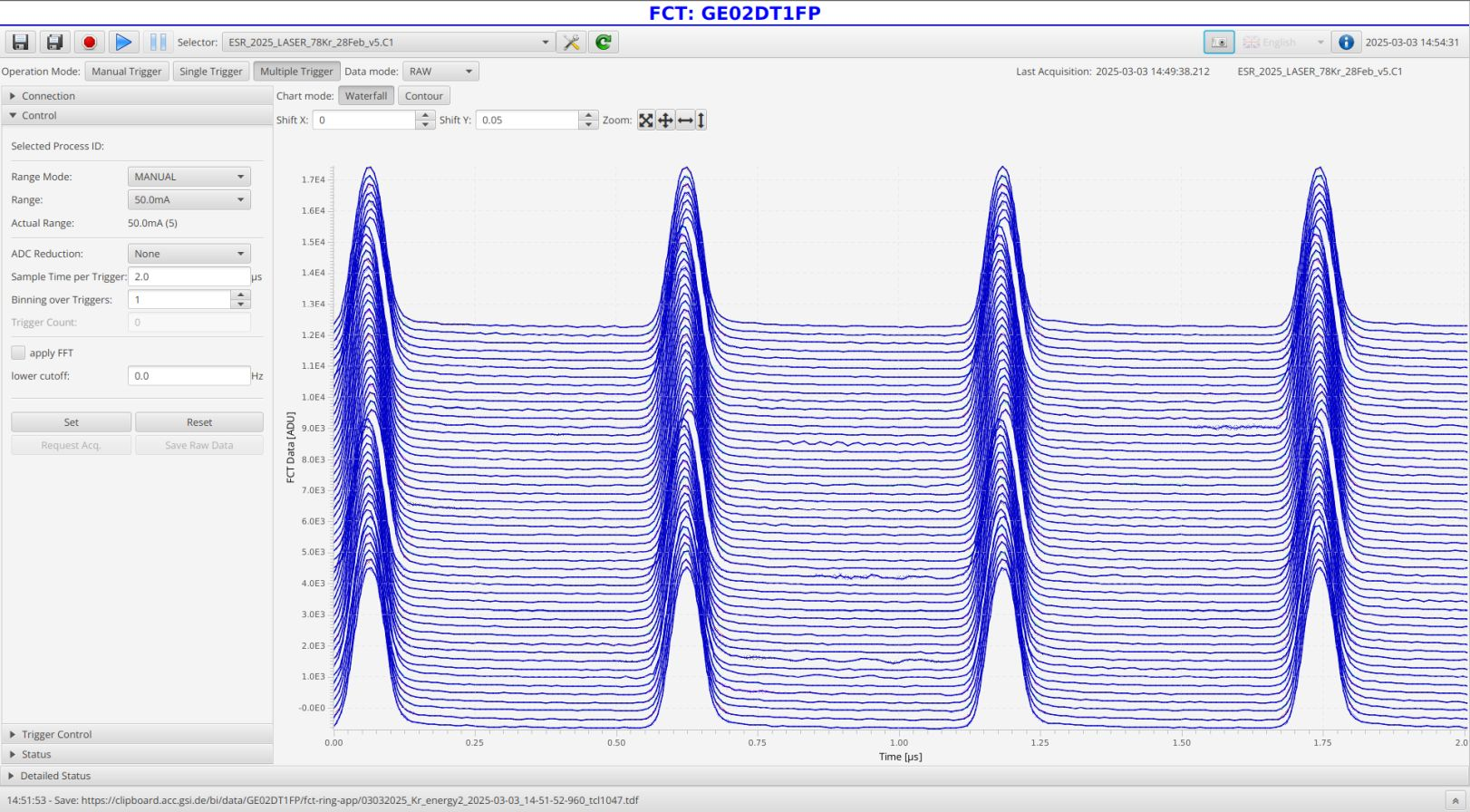The image size is (1470, 812).
Task: Click the Time [µs] axis label
Action: tap(900, 757)
